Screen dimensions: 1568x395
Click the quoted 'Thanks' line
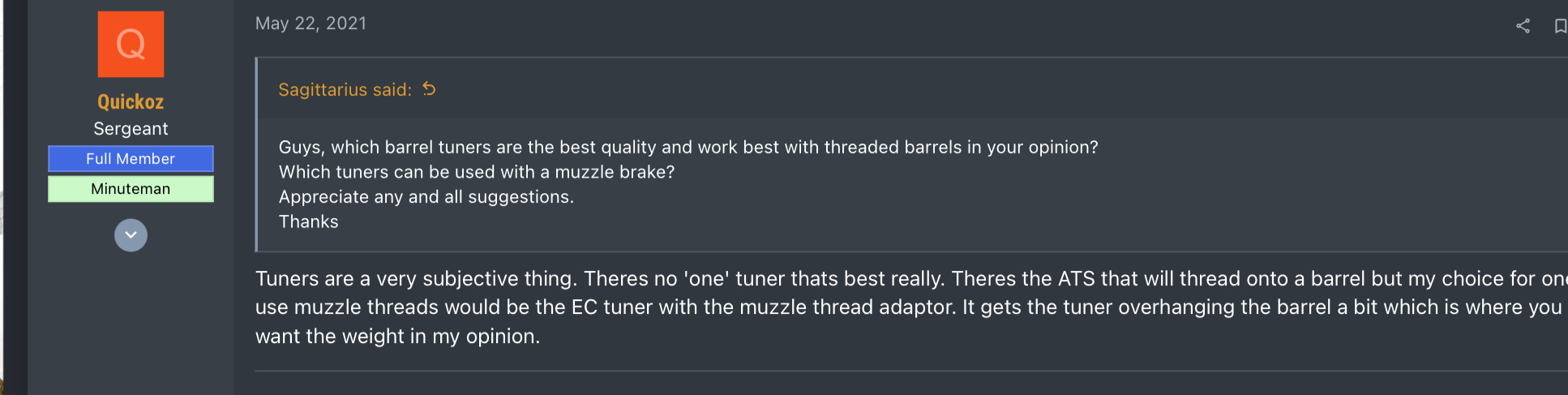(309, 221)
